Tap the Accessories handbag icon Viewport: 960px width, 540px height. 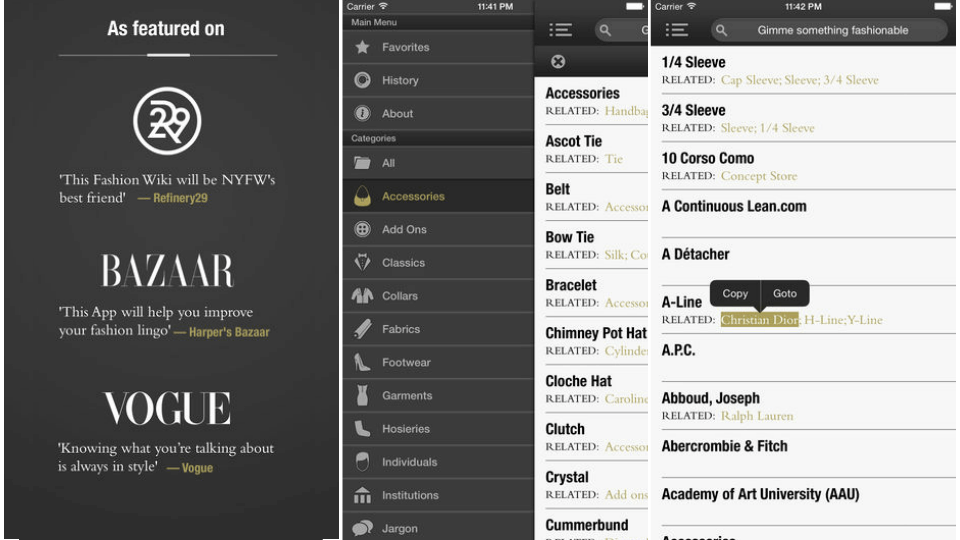(362, 196)
